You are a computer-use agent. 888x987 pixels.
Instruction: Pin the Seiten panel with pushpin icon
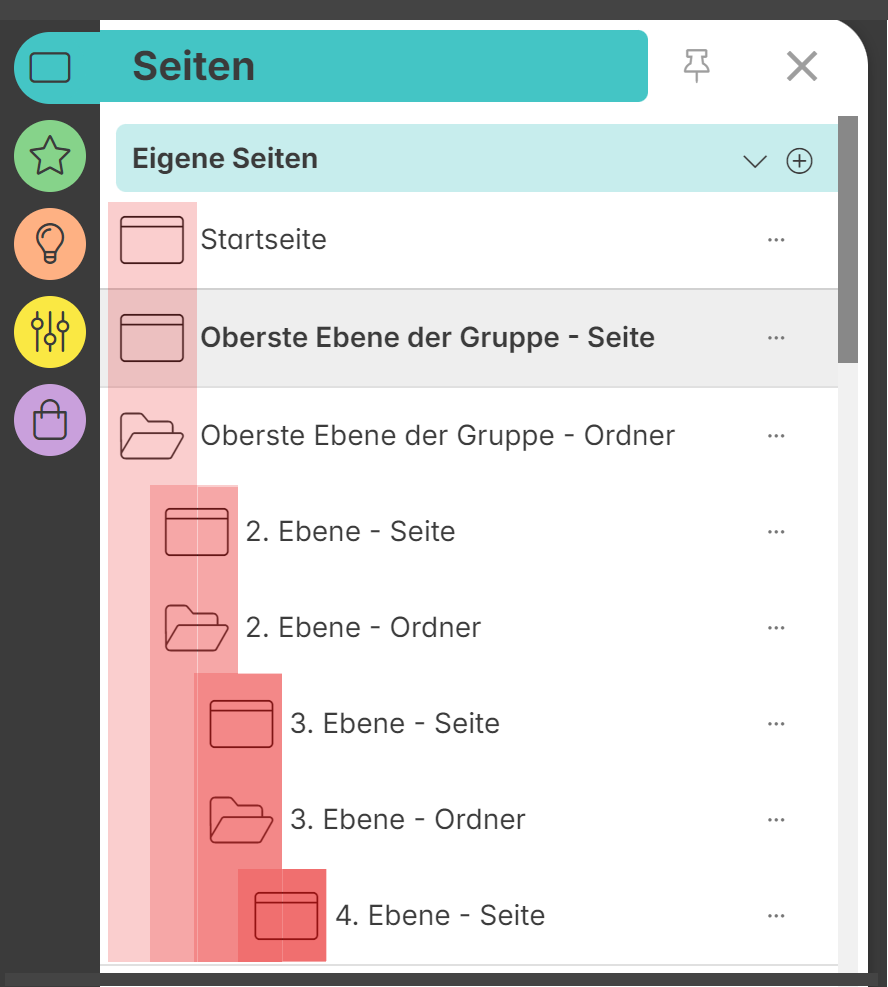point(697,65)
